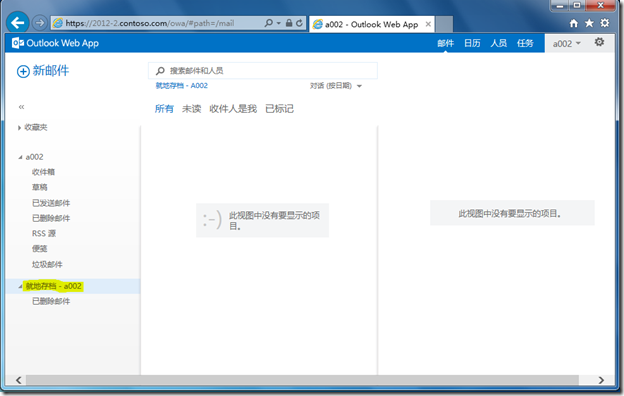Click horizontal scrollbar right arrow
This screenshot has height=396, width=624.
[x=601, y=380]
